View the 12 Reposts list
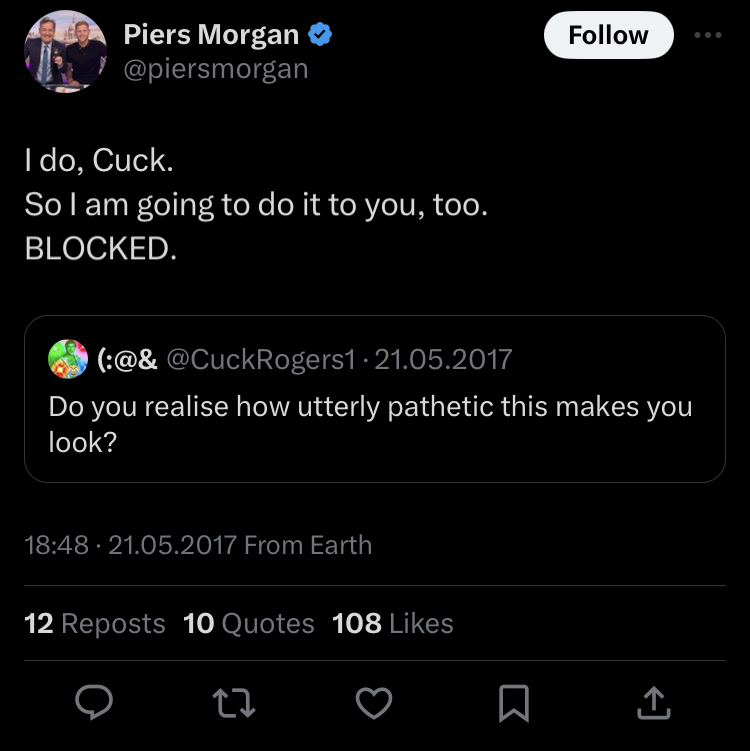 click(95, 624)
